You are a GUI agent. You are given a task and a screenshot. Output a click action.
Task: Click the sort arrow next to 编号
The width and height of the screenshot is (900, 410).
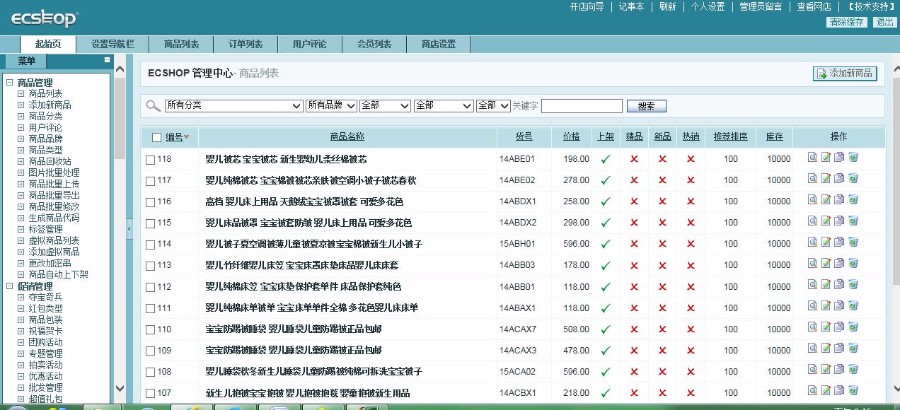[187, 137]
